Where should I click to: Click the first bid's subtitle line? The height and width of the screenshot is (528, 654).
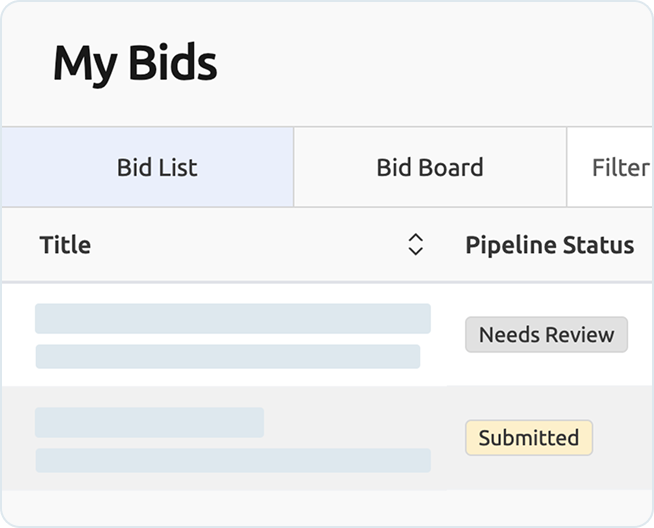pos(227,356)
